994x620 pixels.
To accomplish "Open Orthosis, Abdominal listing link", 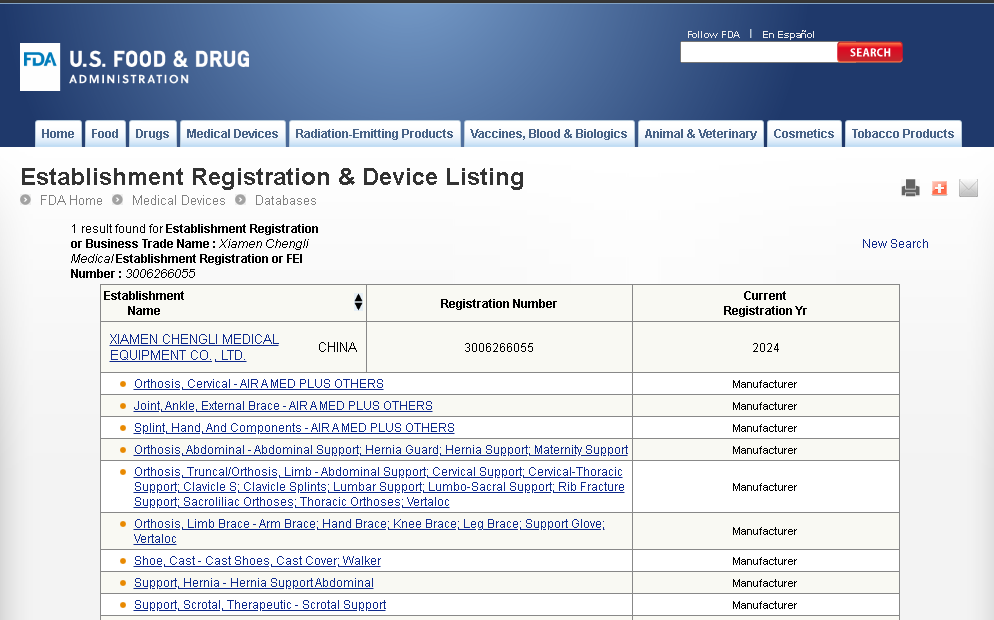I will click(x=381, y=449).
